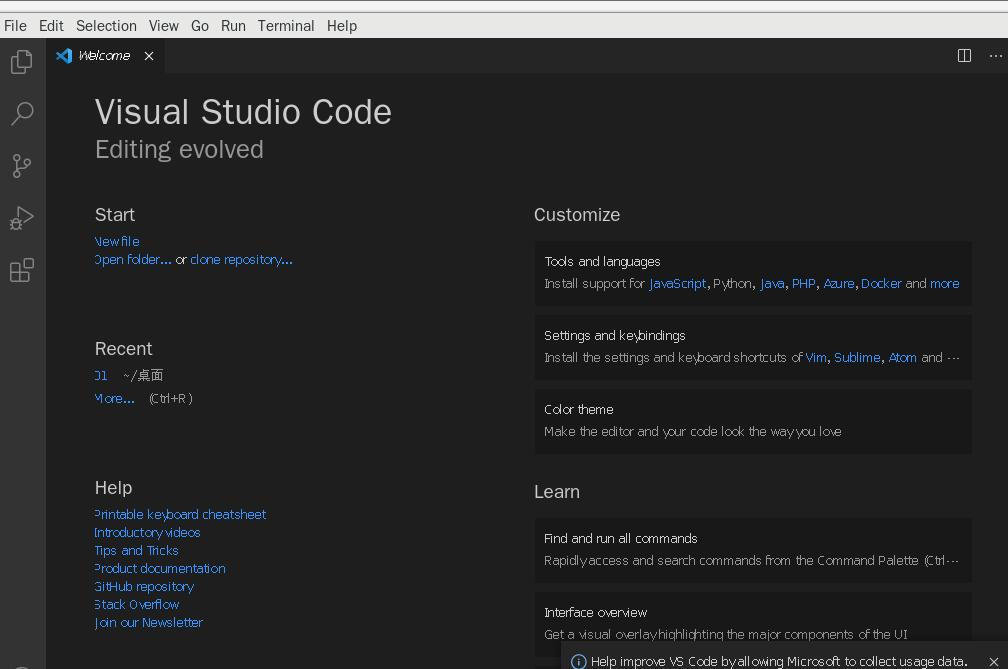Viewport: 1008px width, 669px height.
Task: Click the Python language support link
Action: (732, 283)
